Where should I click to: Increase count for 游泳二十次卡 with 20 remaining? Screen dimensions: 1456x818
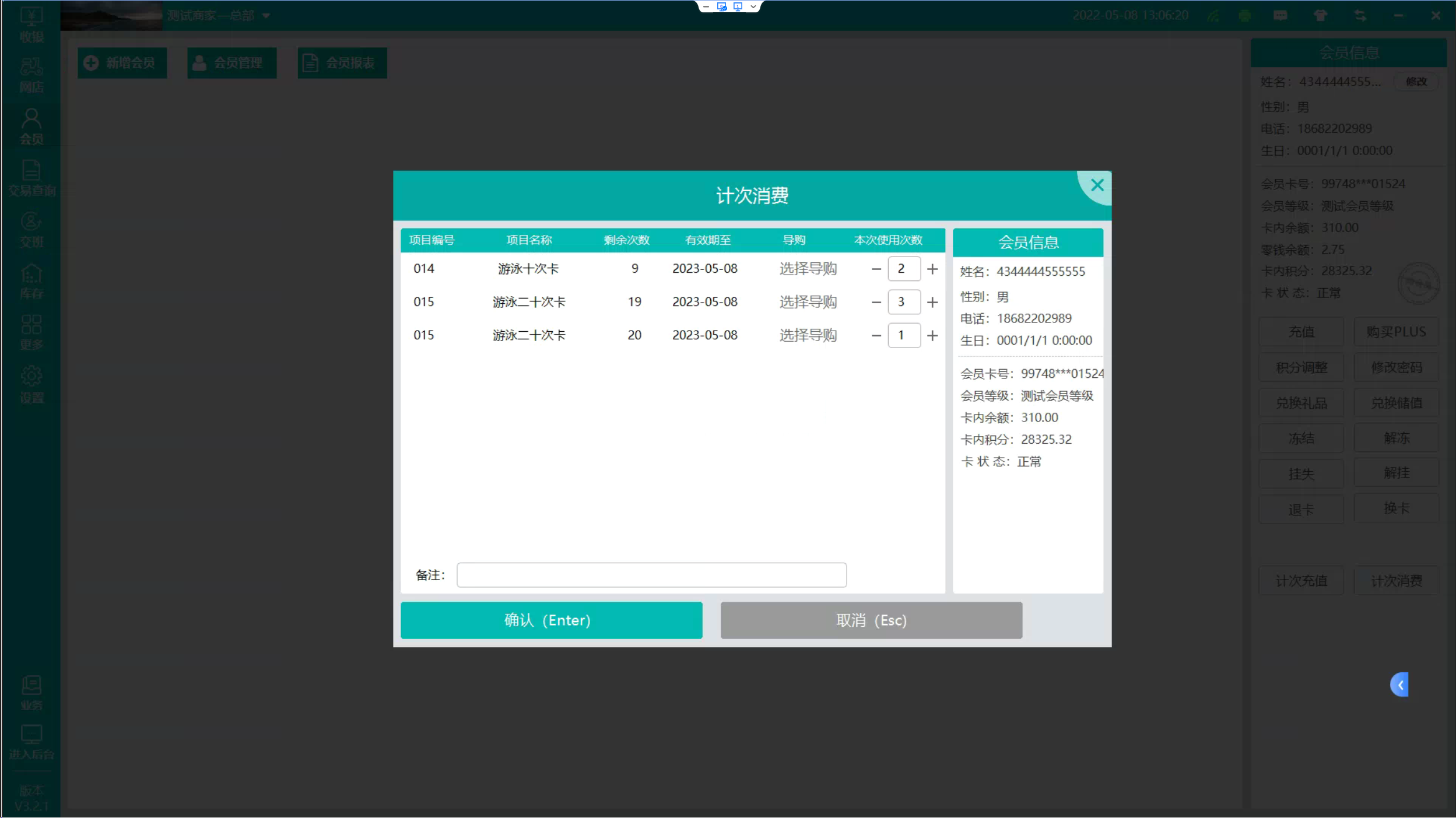pos(932,336)
